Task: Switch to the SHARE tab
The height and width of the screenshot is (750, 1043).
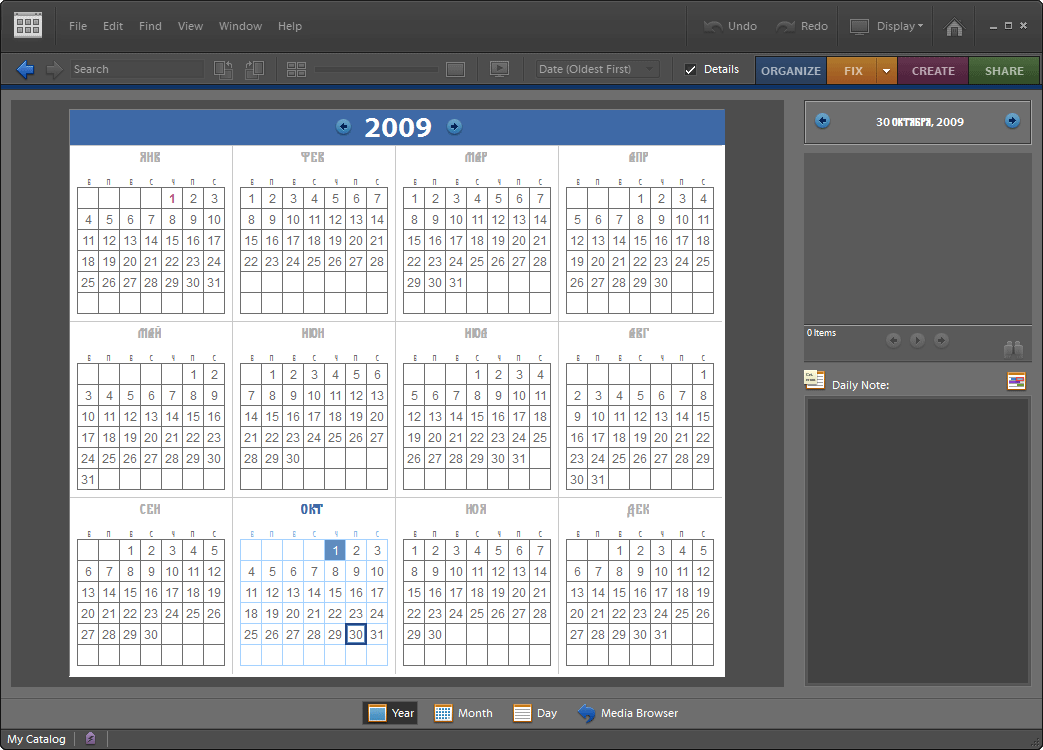Action: (1004, 70)
